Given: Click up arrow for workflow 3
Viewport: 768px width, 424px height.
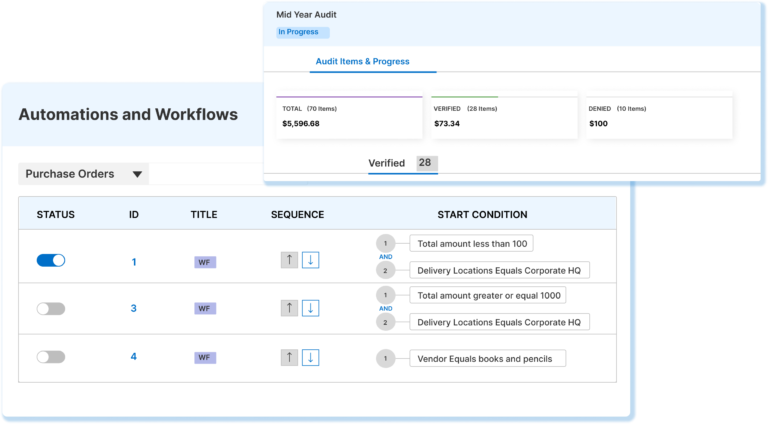Looking at the screenshot, I should 289,308.
